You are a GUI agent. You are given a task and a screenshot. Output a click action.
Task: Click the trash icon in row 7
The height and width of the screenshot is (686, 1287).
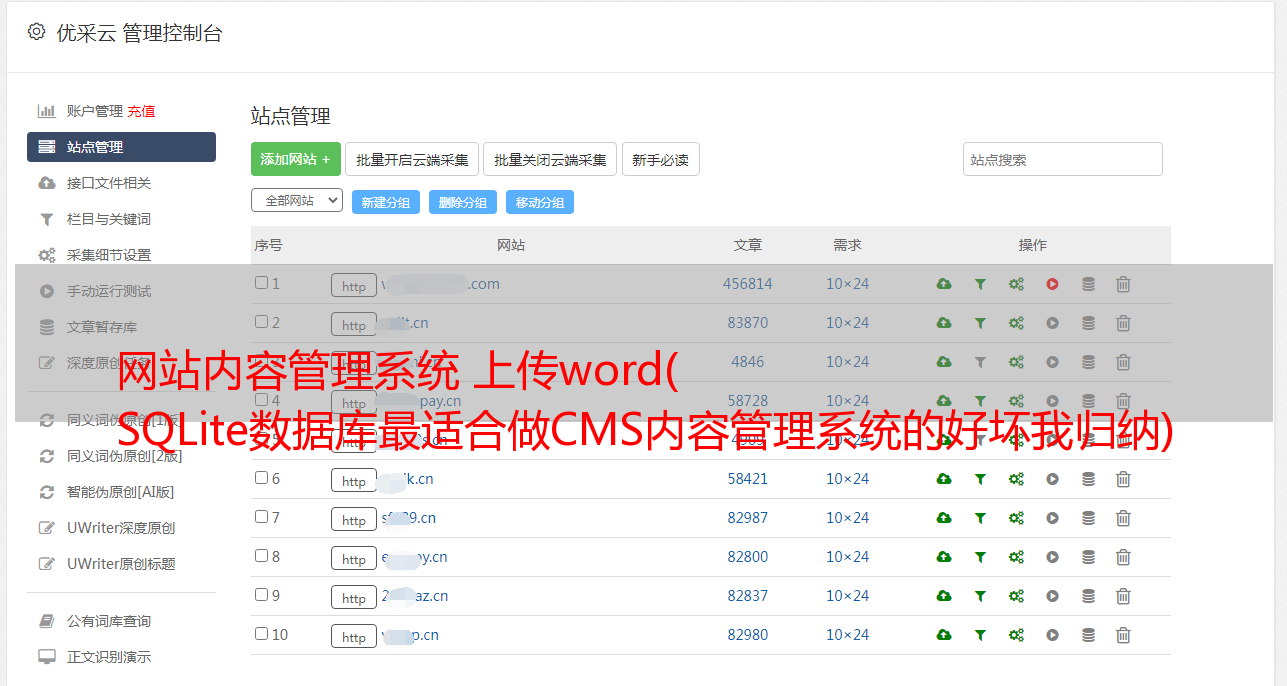pyautogui.click(x=1123, y=518)
